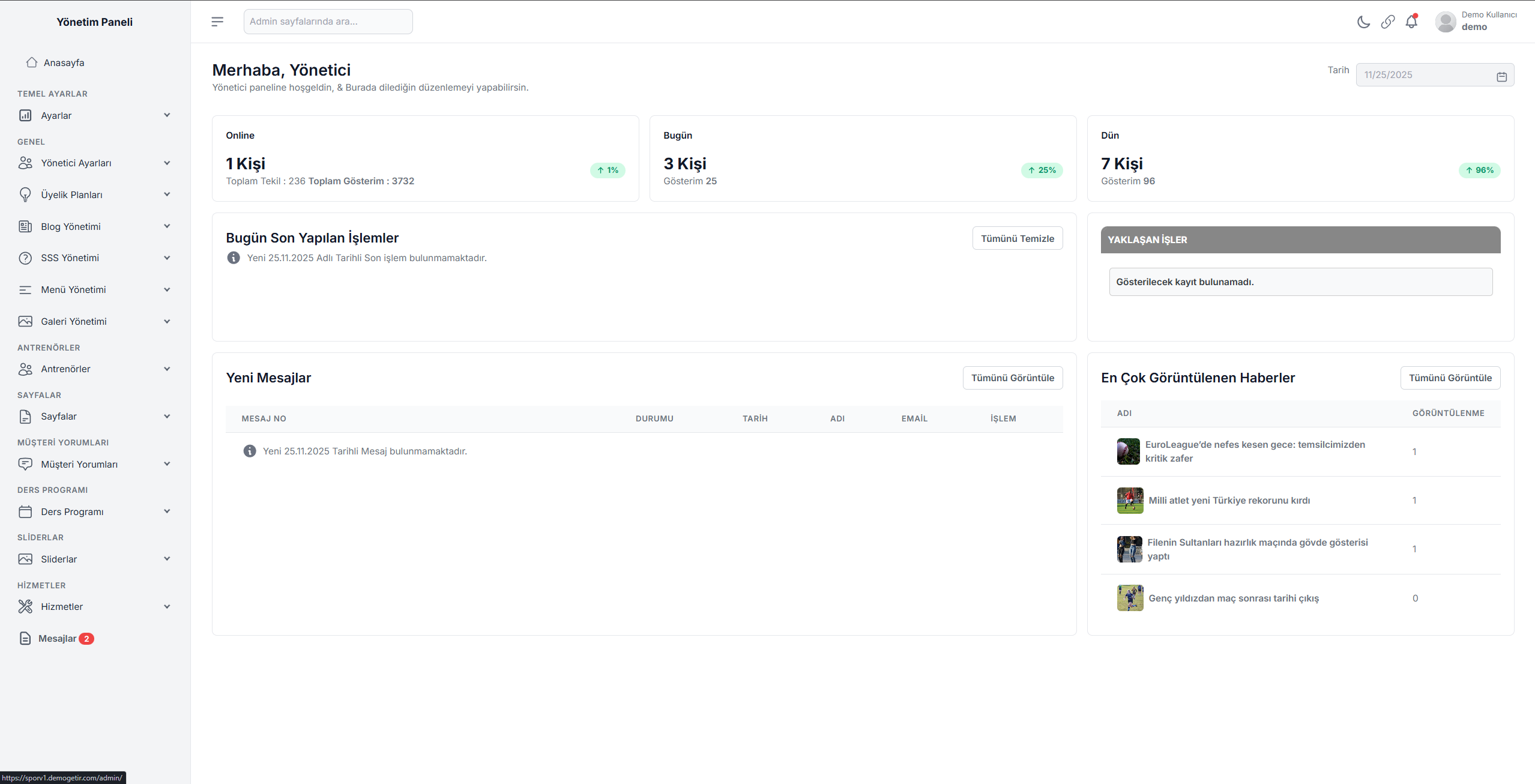Open the EuroLeague news thumbnail
Image resolution: width=1535 pixels, height=784 pixels.
1128,451
